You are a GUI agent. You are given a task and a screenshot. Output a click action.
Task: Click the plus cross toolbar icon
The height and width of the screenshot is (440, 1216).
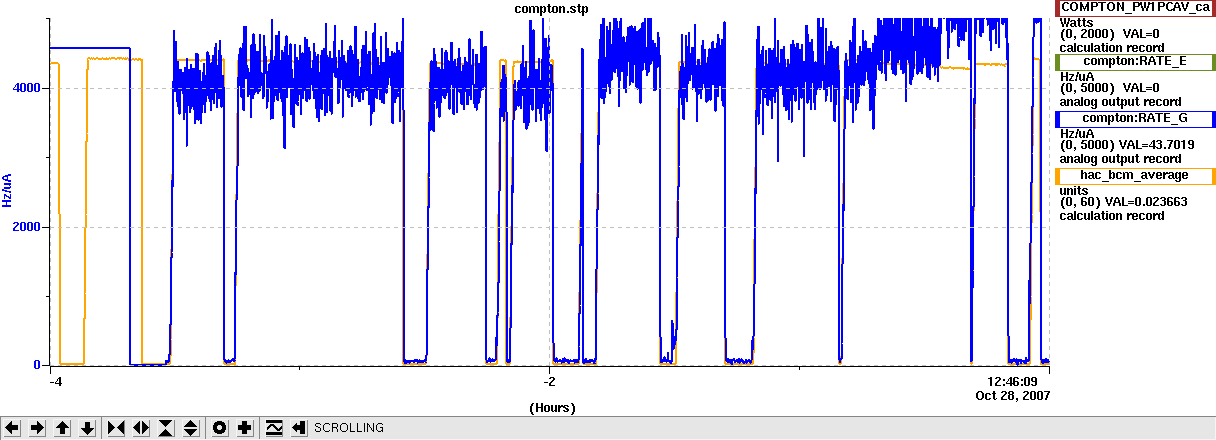(244, 428)
